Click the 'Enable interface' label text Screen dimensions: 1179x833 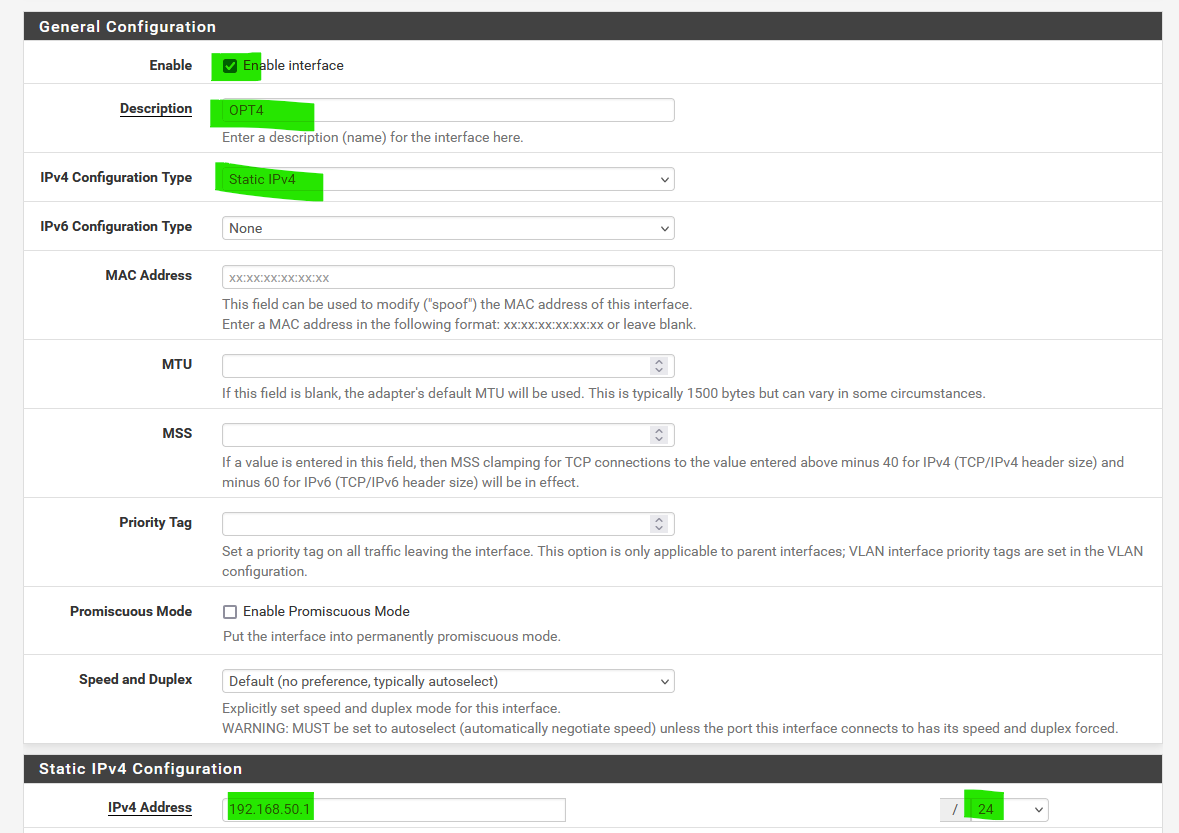click(x=293, y=65)
